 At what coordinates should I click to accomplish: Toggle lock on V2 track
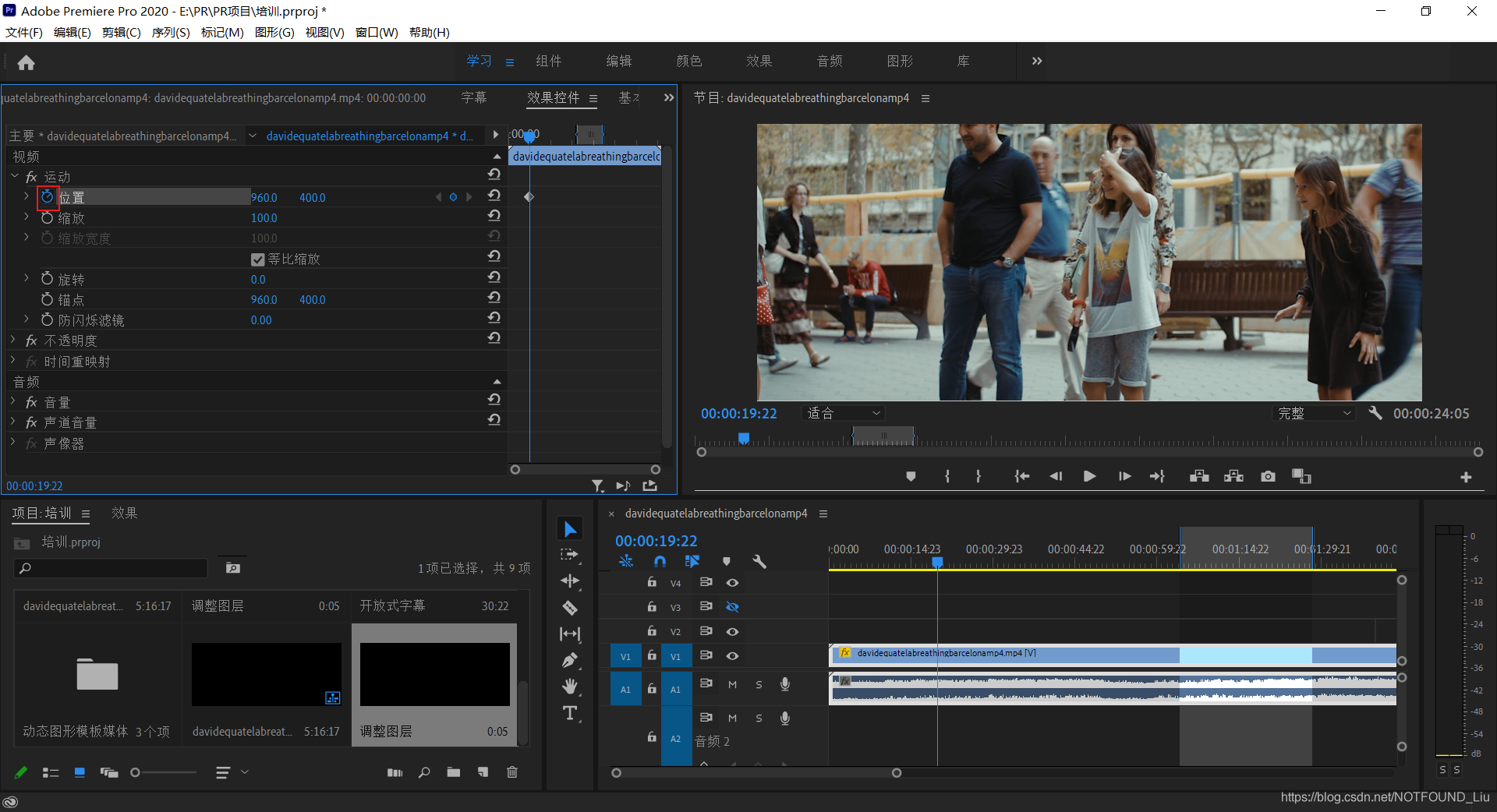652,630
